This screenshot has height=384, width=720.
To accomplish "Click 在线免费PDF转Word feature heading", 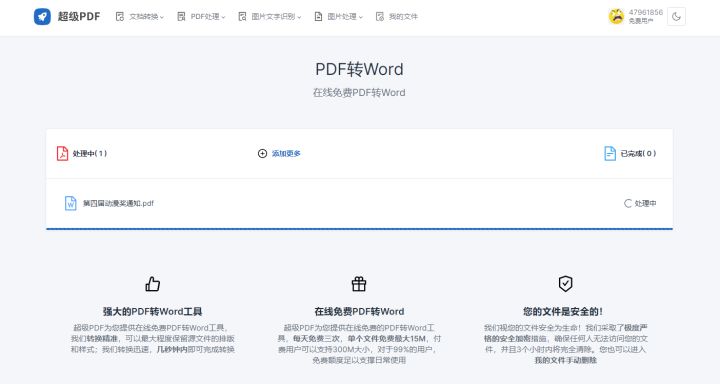I will [x=359, y=311].
